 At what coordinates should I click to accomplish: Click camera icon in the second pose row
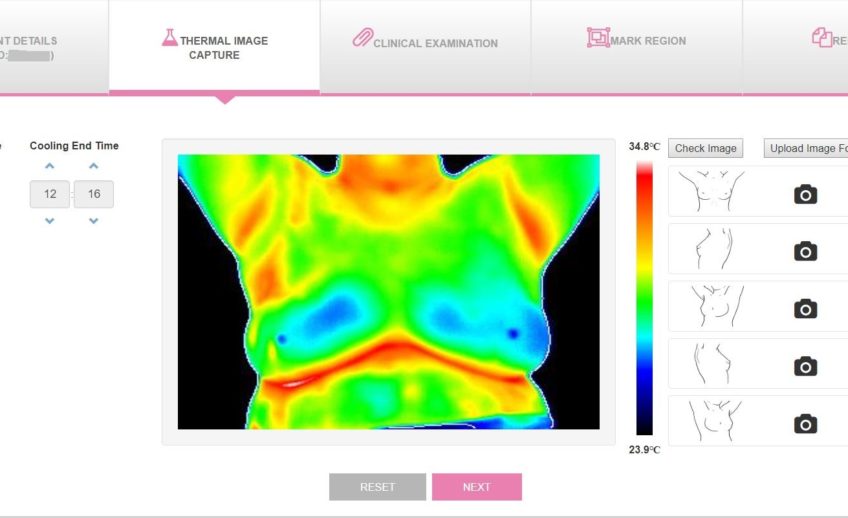pos(805,252)
